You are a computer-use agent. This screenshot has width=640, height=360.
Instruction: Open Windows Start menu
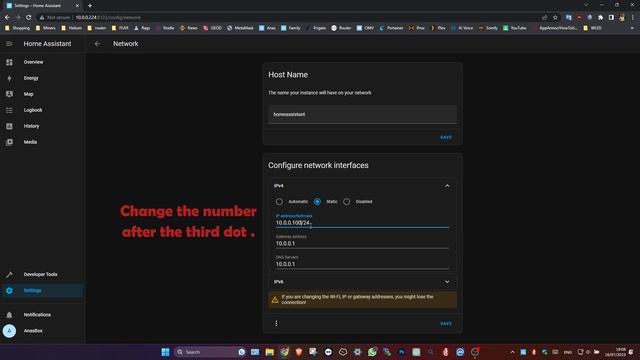tap(165, 352)
